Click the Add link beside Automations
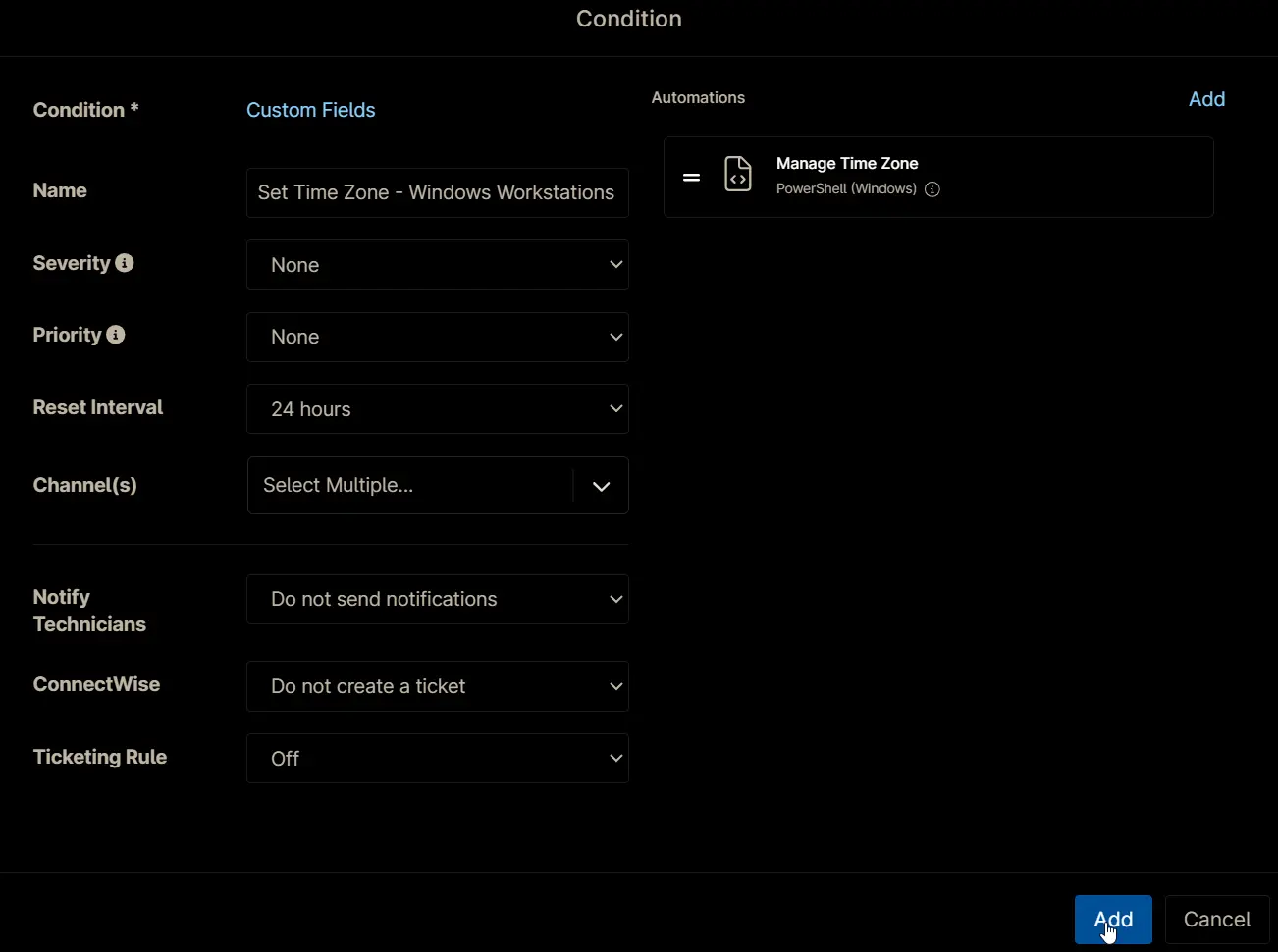 click(x=1206, y=99)
